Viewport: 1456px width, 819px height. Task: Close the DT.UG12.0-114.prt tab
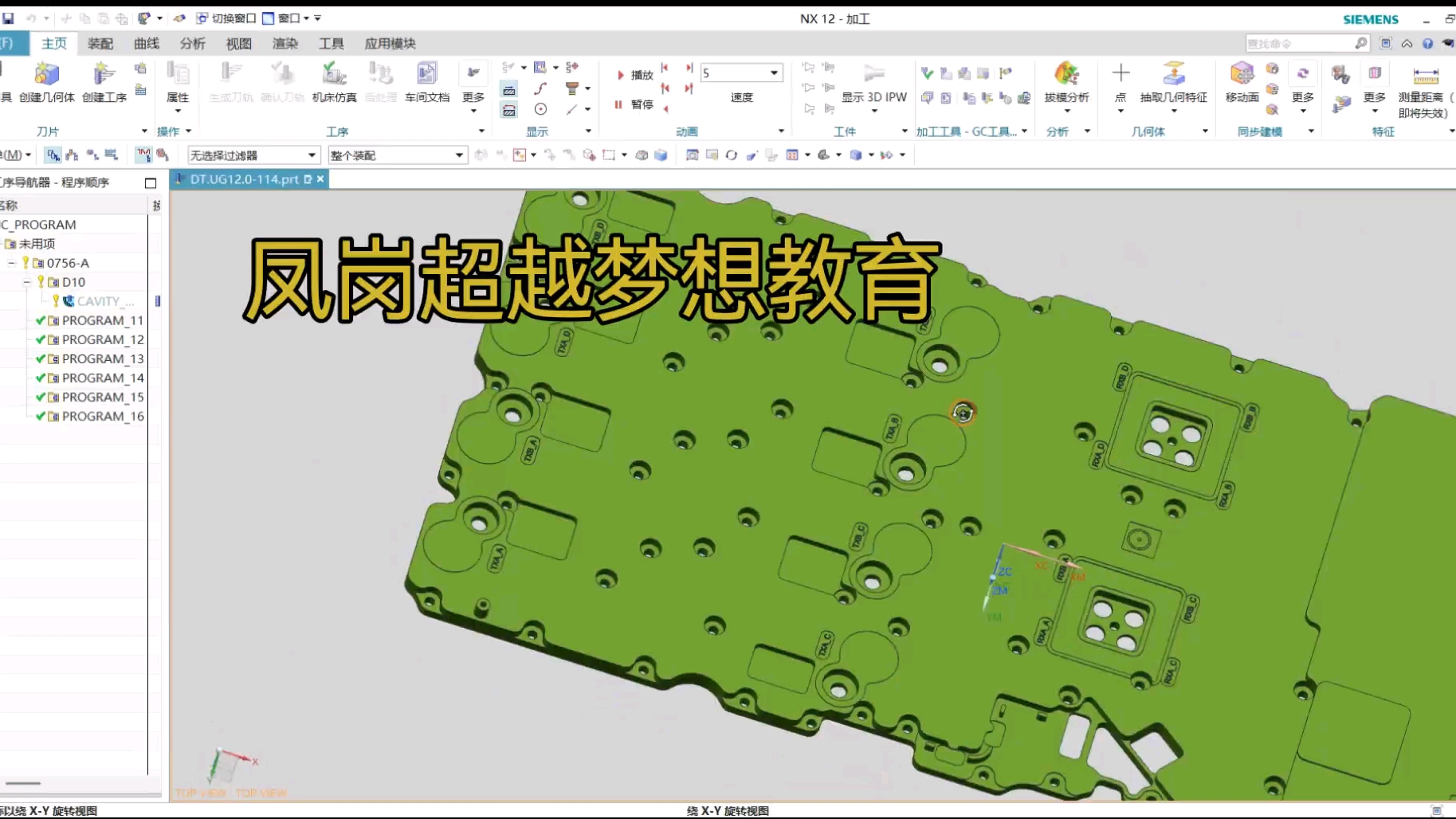click(320, 179)
